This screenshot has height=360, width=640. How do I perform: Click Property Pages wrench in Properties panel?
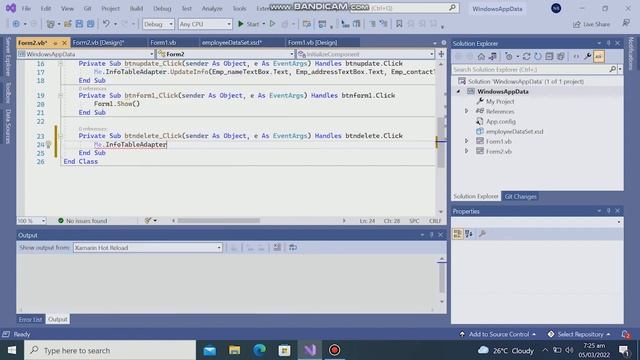click(x=482, y=234)
